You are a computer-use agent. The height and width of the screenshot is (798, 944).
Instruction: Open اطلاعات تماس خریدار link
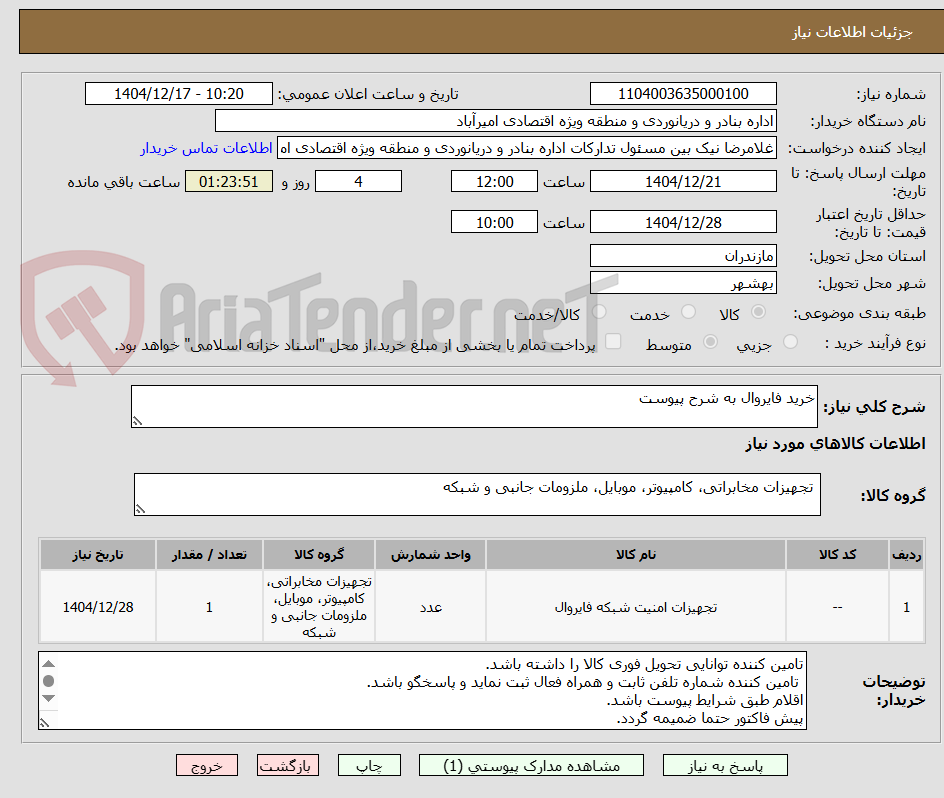(x=206, y=148)
